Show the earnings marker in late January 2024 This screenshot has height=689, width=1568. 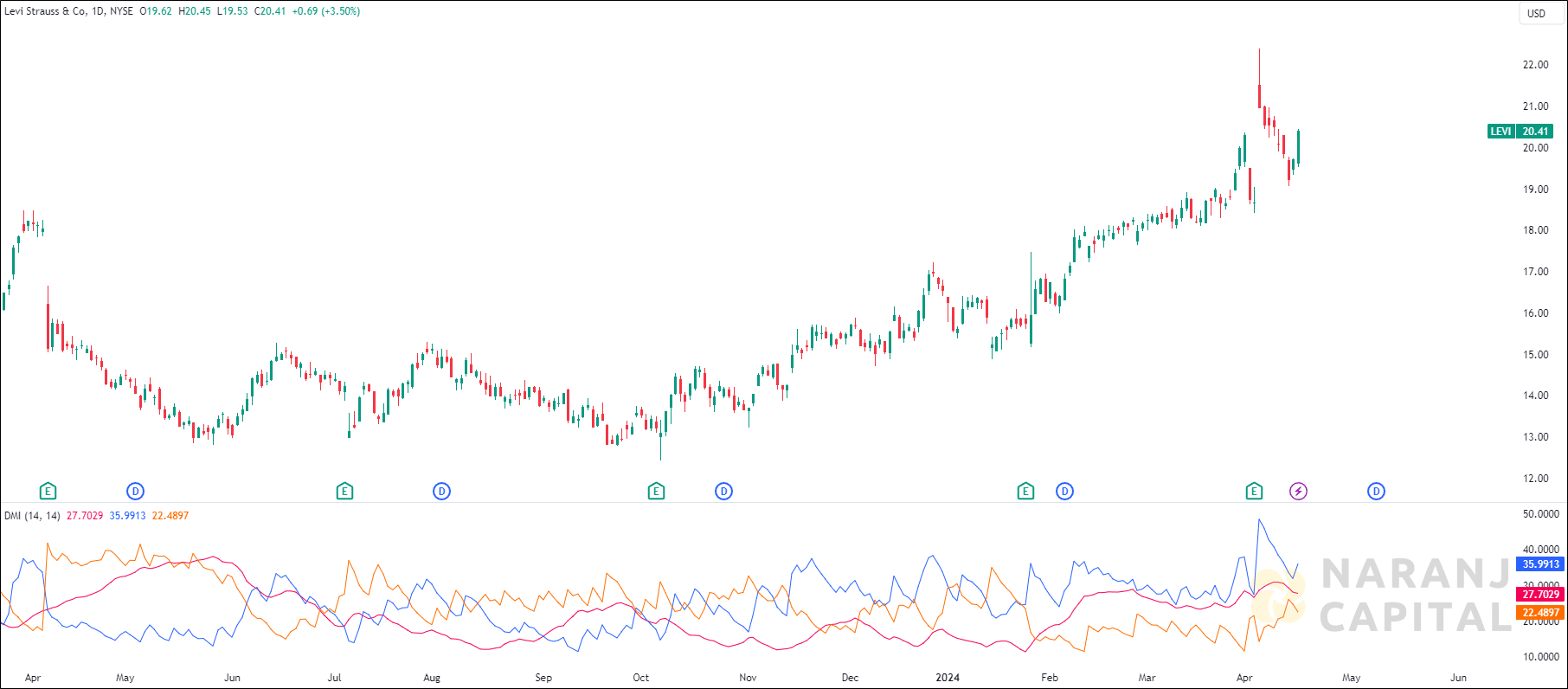(1025, 492)
